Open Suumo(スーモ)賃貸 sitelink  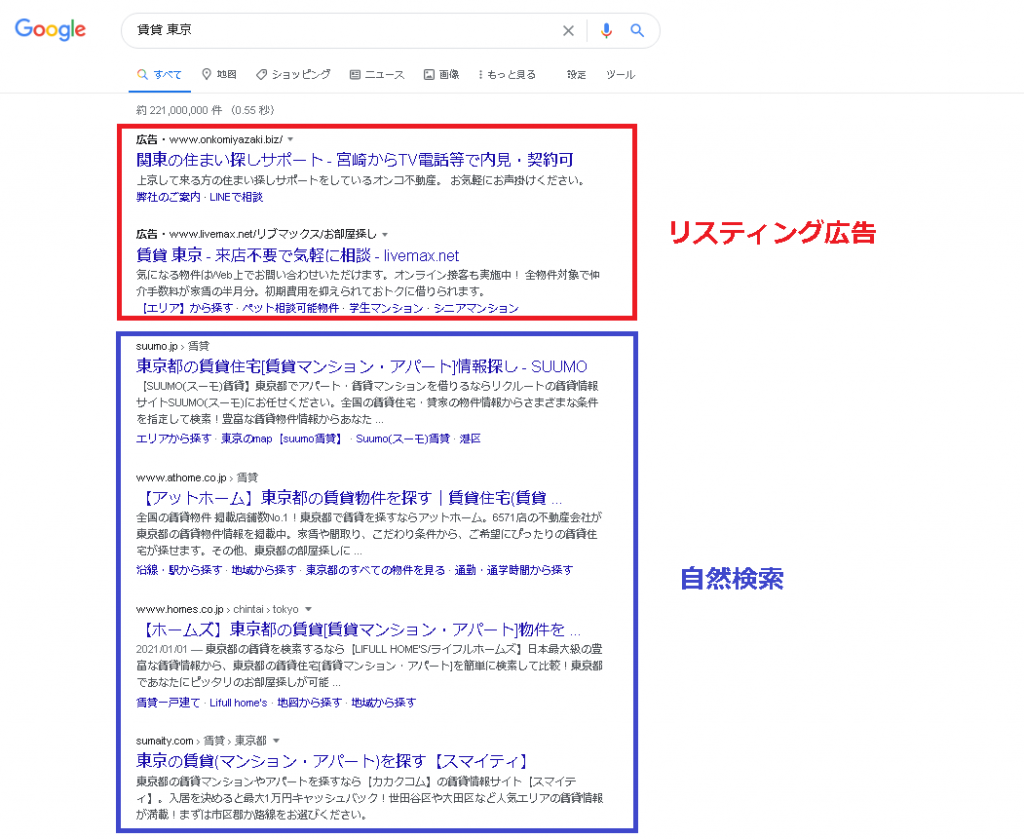(403, 439)
